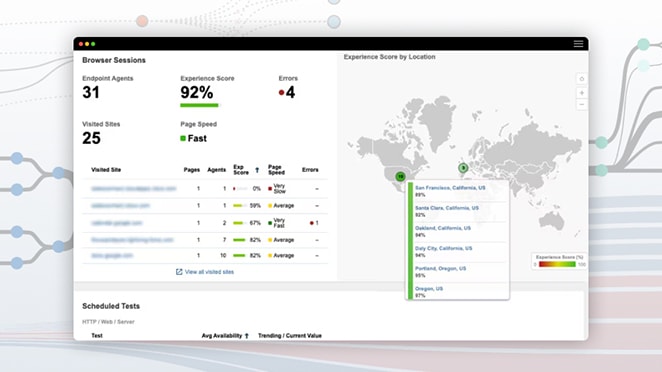Screen dimensions: 662x372
Task: Open Oakland, California, US entry
Action: tap(443, 228)
